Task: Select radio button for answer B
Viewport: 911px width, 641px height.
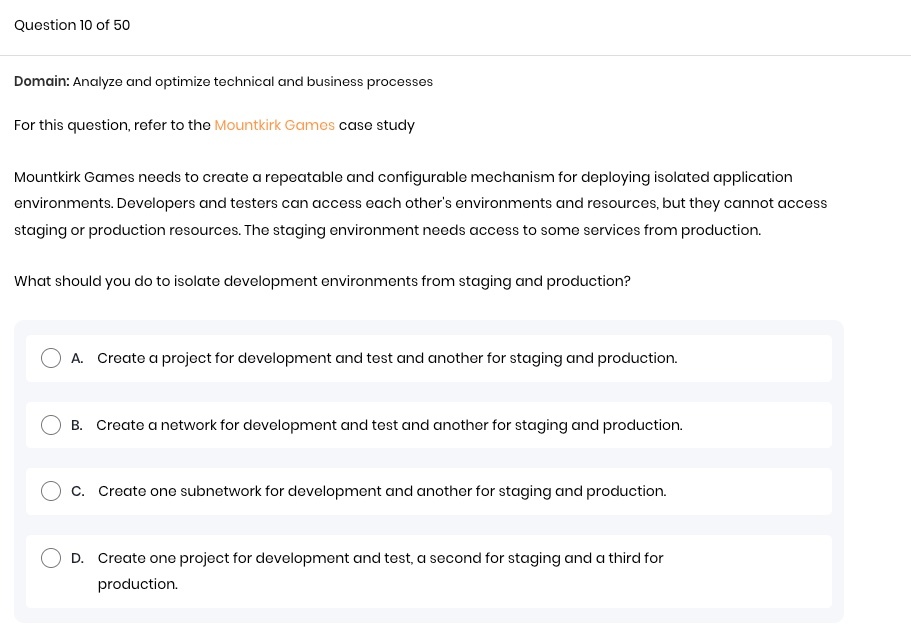Action: point(51,425)
